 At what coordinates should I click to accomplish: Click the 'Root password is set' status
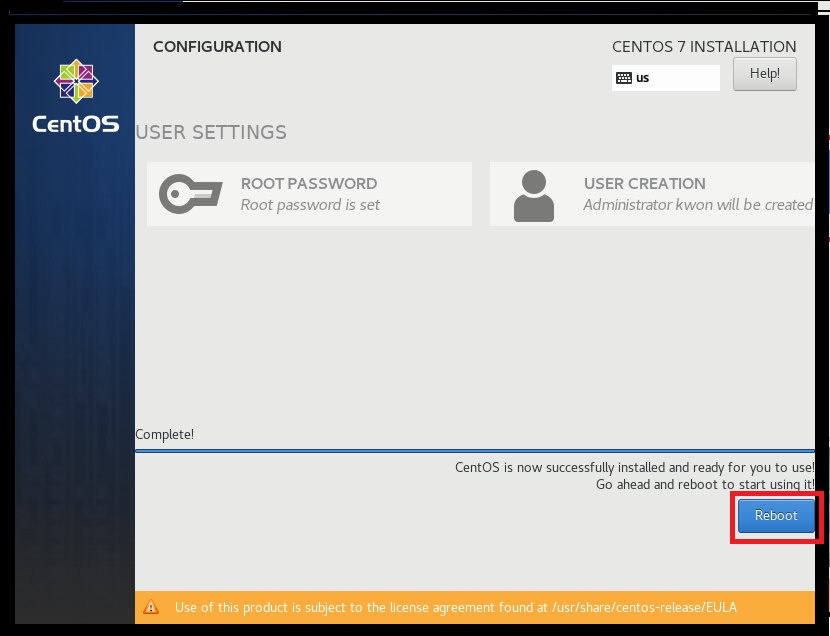coord(310,205)
